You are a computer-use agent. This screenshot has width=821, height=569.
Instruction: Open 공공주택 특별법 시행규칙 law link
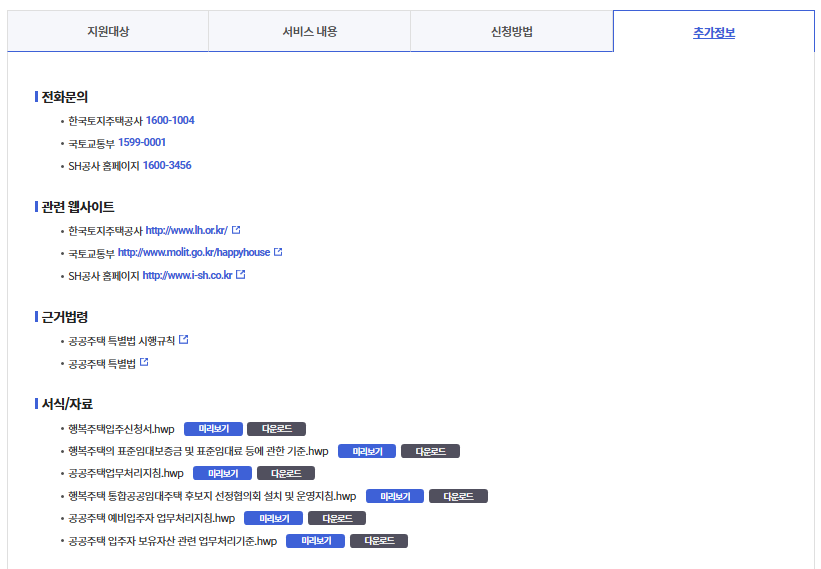click(121, 341)
